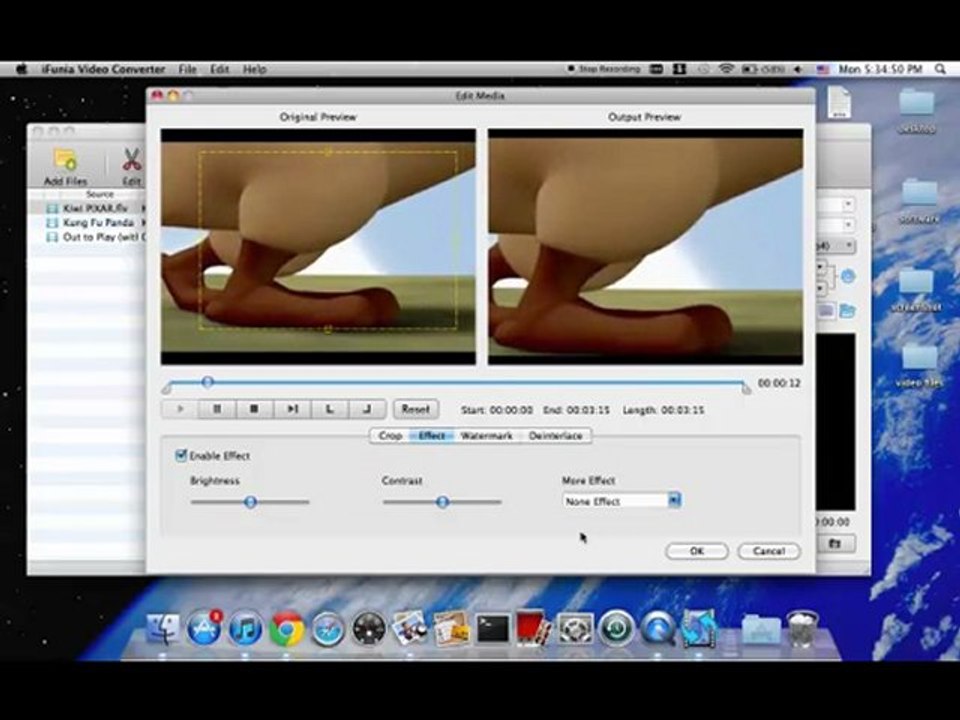Image resolution: width=960 pixels, height=720 pixels.
Task: Click the top crop handle in Original Preview
Action: [328, 152]
